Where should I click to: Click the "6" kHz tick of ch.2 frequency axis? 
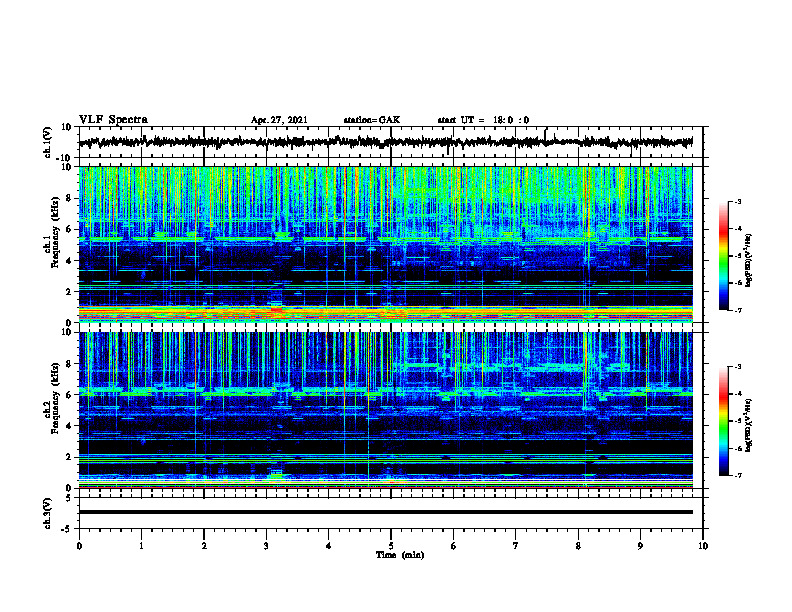point(69,395)
